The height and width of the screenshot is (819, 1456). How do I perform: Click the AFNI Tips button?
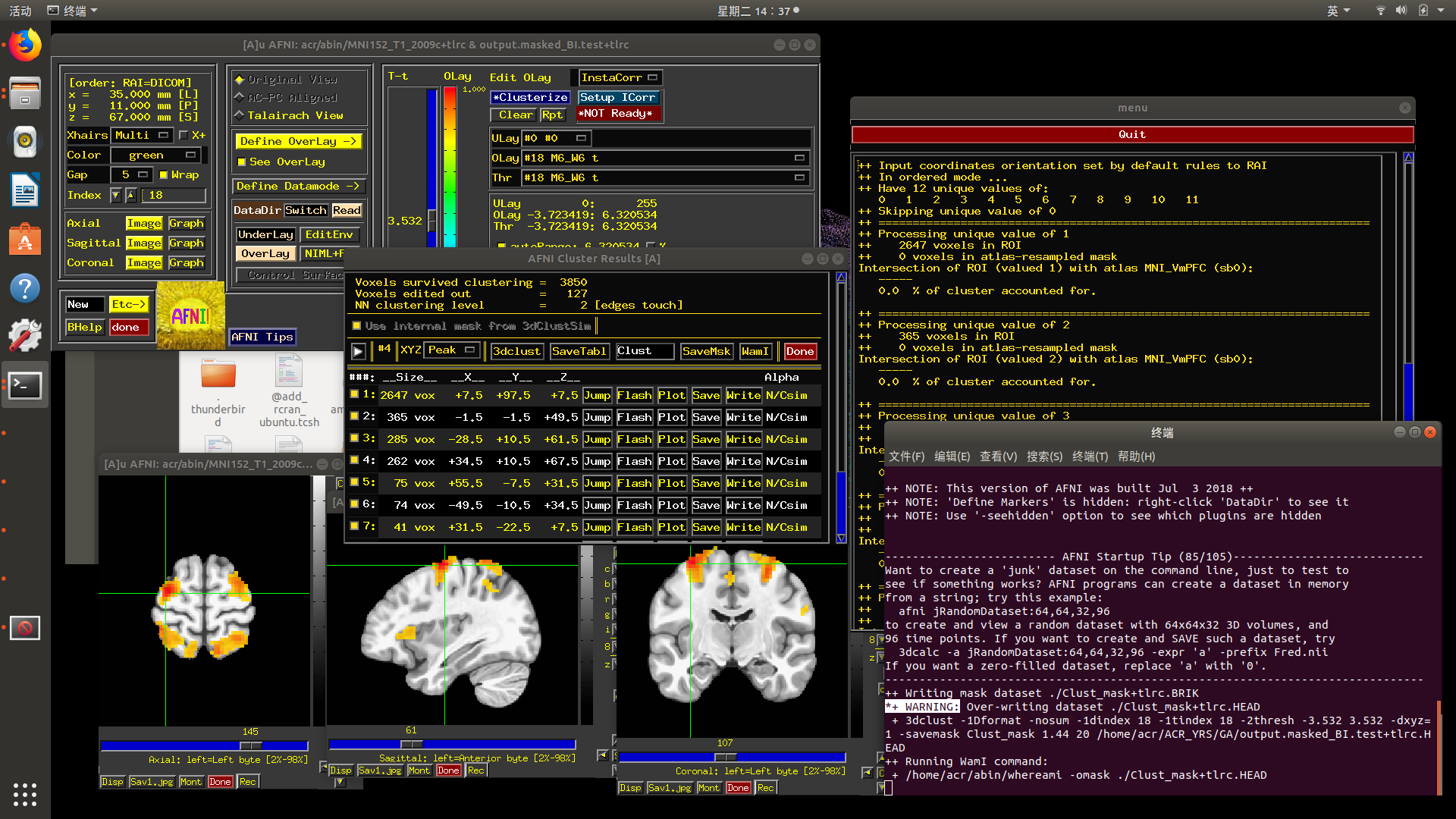pyautogui.click(x=262, y=337)
